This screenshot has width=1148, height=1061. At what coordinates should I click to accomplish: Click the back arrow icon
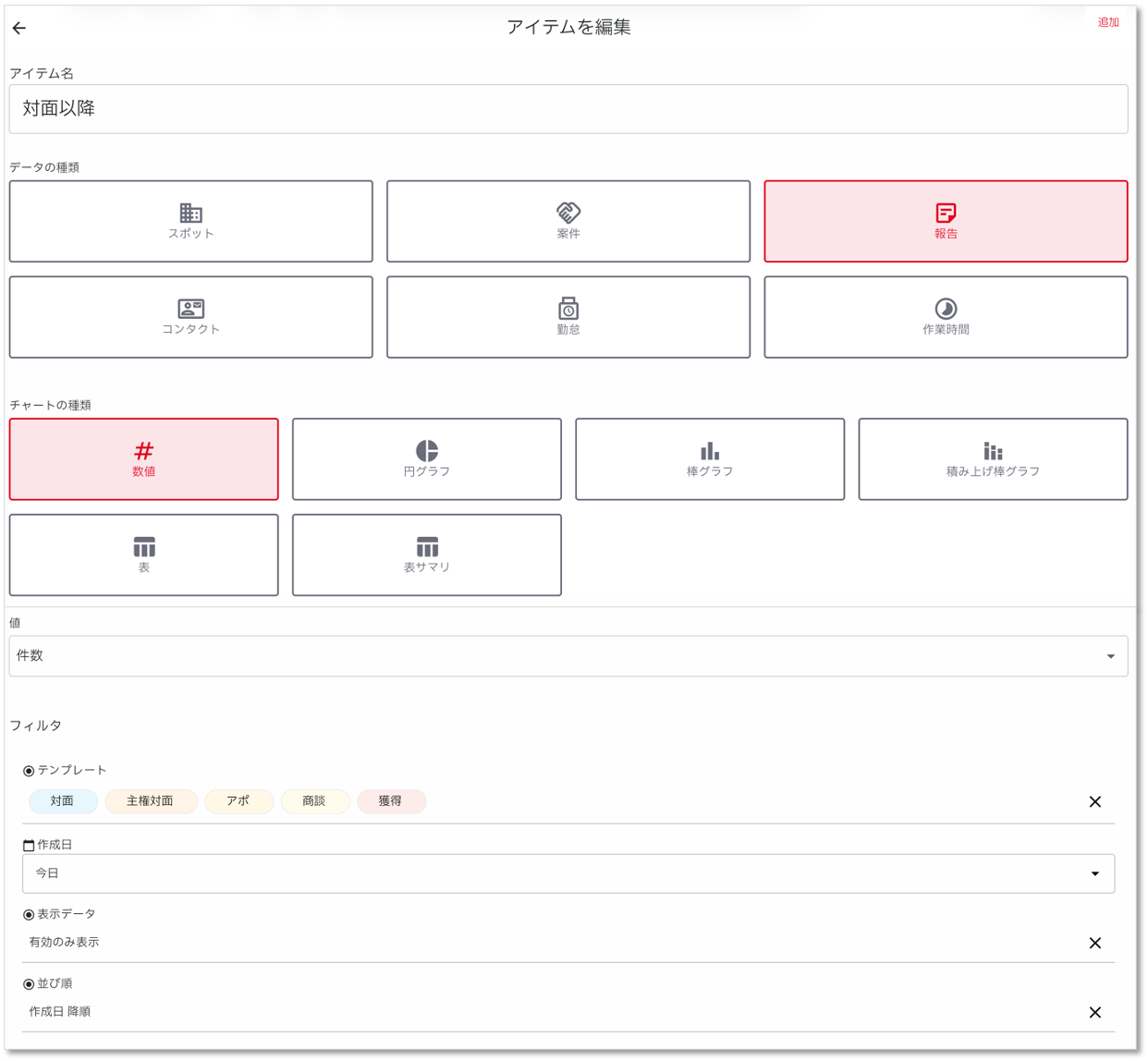(x=19, y=28)
